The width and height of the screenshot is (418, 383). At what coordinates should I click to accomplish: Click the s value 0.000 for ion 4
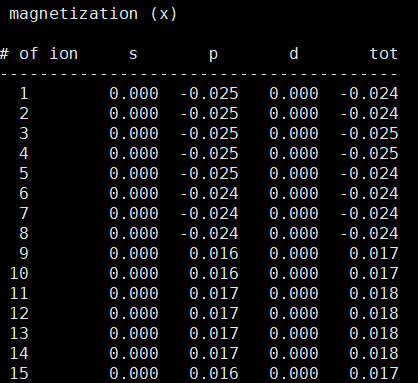[134, 154]
